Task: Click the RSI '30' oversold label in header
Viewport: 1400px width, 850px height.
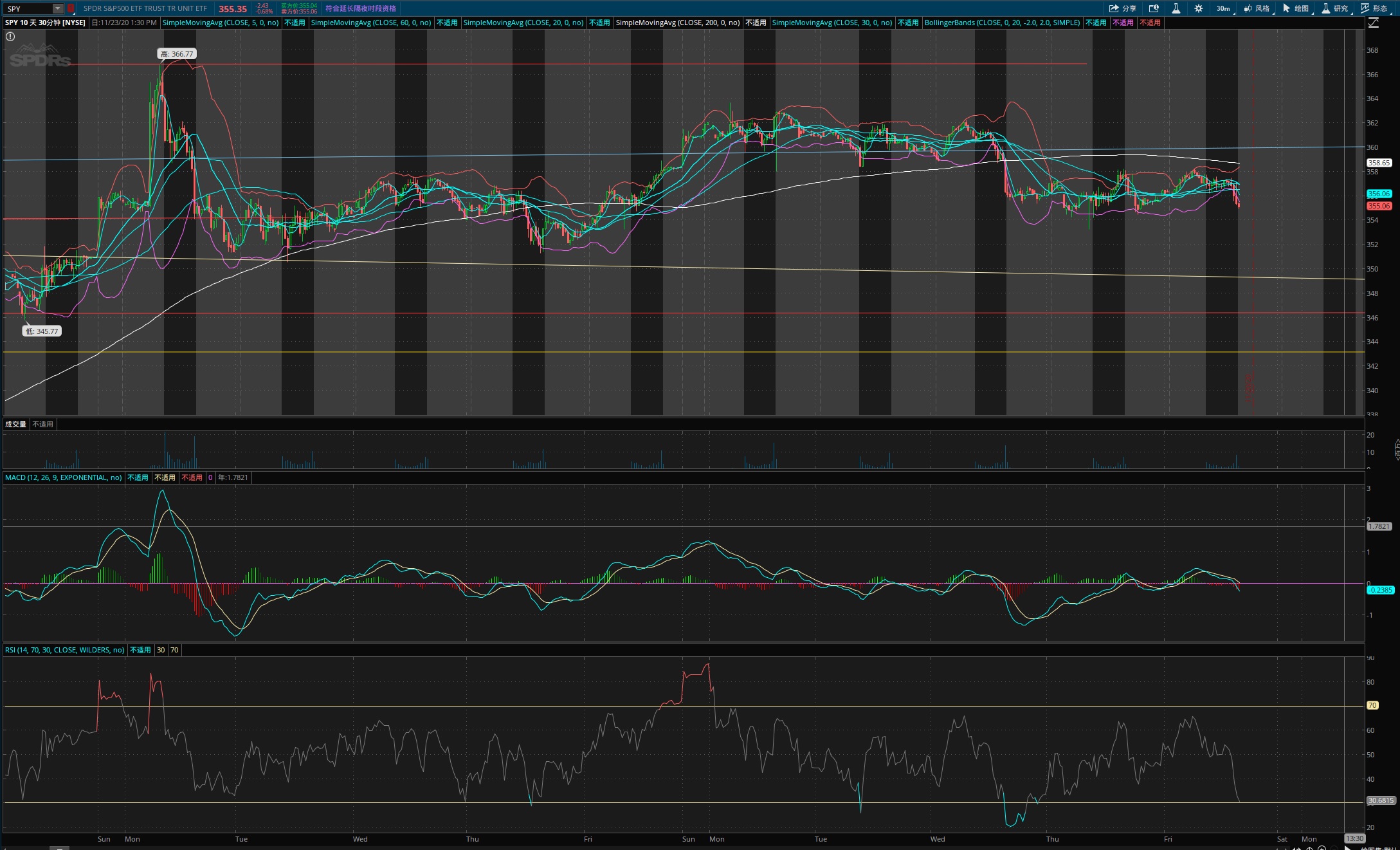Action: pyautogui.click(x=161, y=650)
